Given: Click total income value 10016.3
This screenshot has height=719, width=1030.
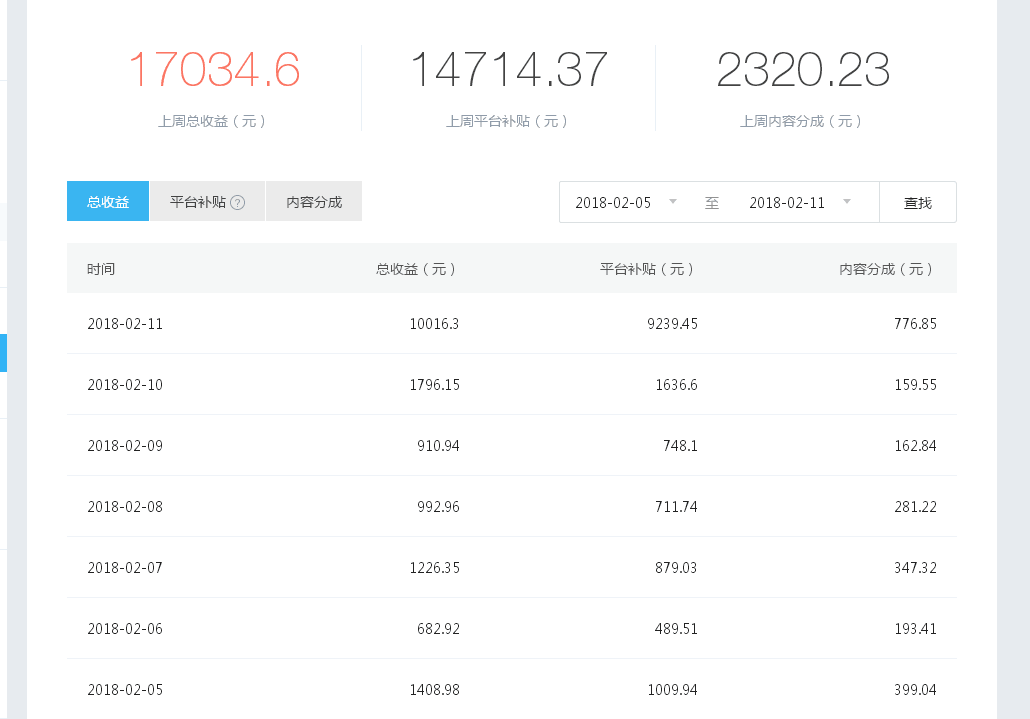Looking at the screenshot, I should [434, 324].
